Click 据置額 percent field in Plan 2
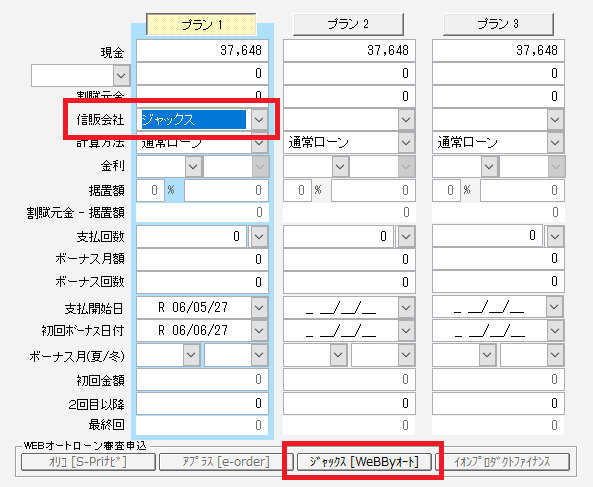Screen dimensions: 593x487 297,190
